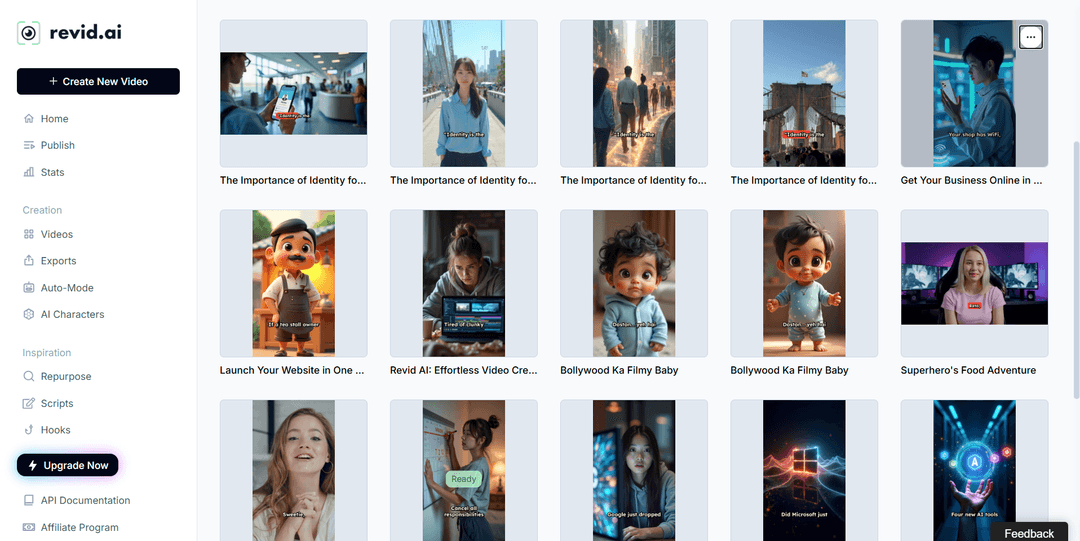Click the revid.ai logo icon
The width and height of the screenshot is (1080, 541).
coord(28,33)
